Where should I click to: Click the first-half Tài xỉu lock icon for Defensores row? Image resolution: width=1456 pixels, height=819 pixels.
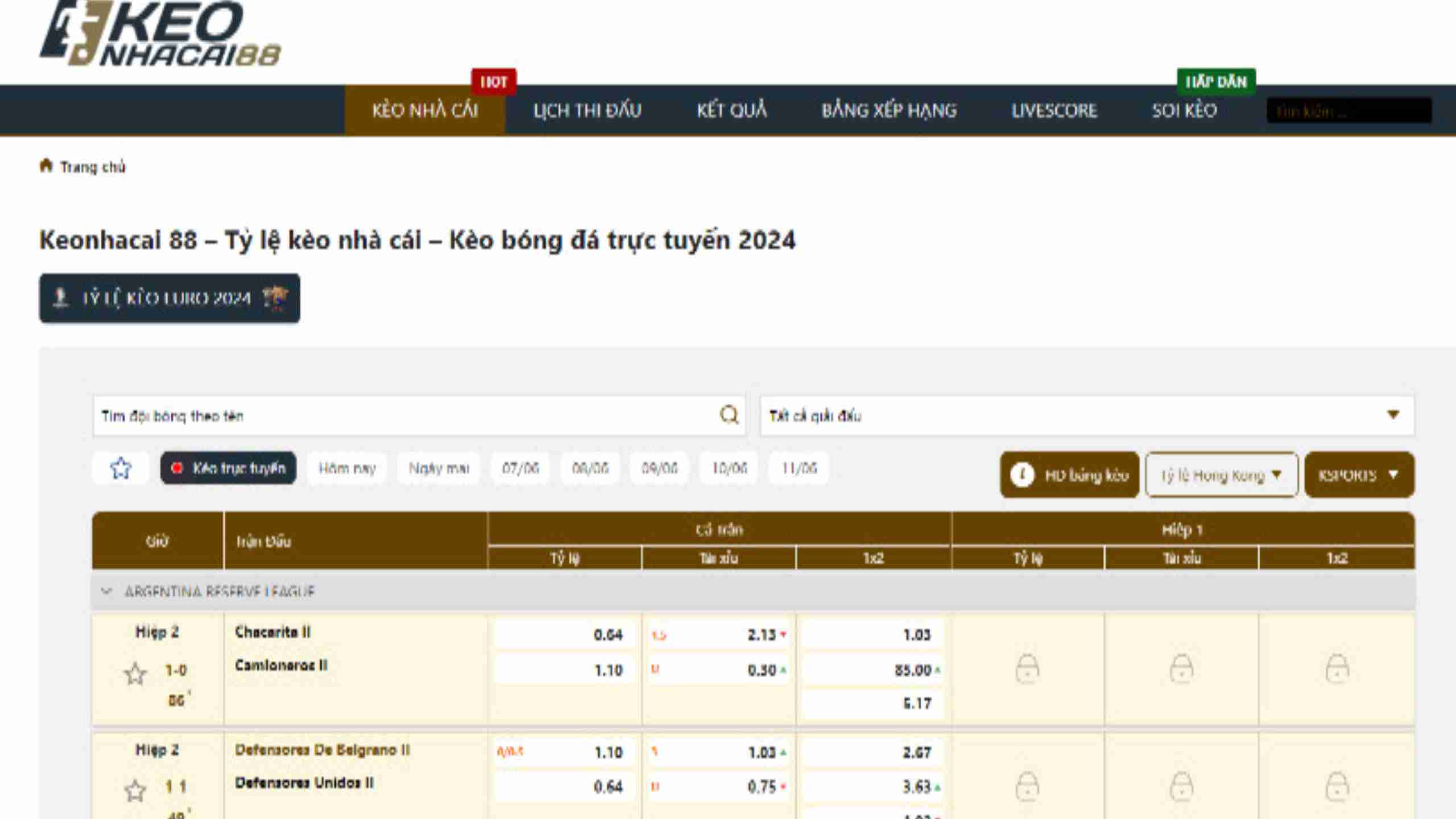pyautogui.click(x=1181, y=787)
